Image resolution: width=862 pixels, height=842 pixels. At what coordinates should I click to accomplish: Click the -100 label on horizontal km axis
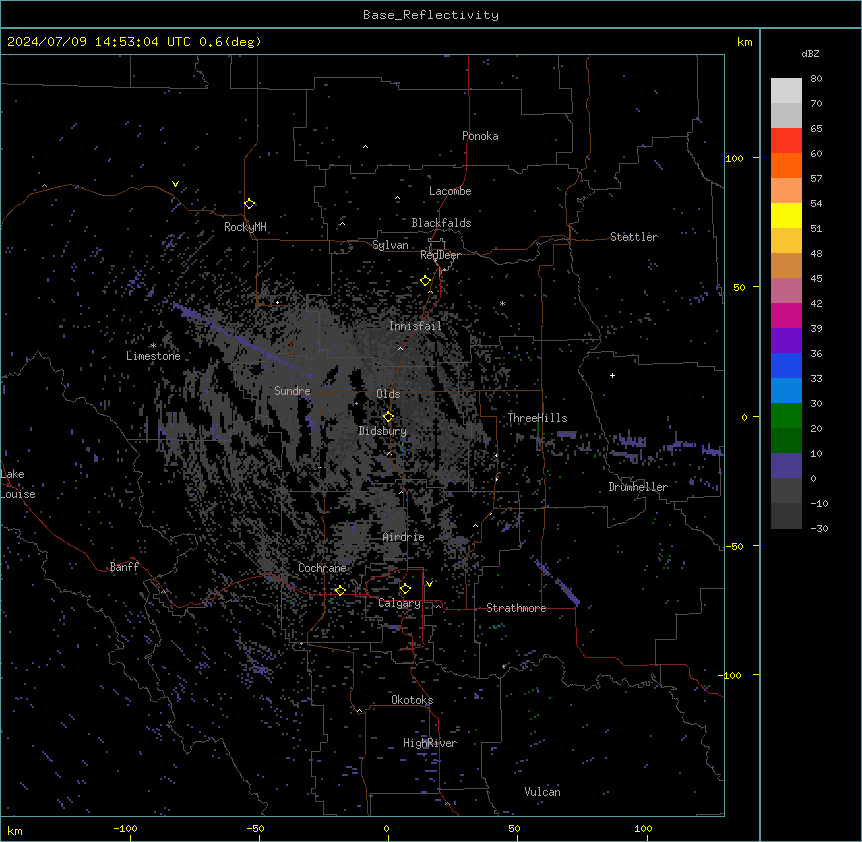coord(125,828)
